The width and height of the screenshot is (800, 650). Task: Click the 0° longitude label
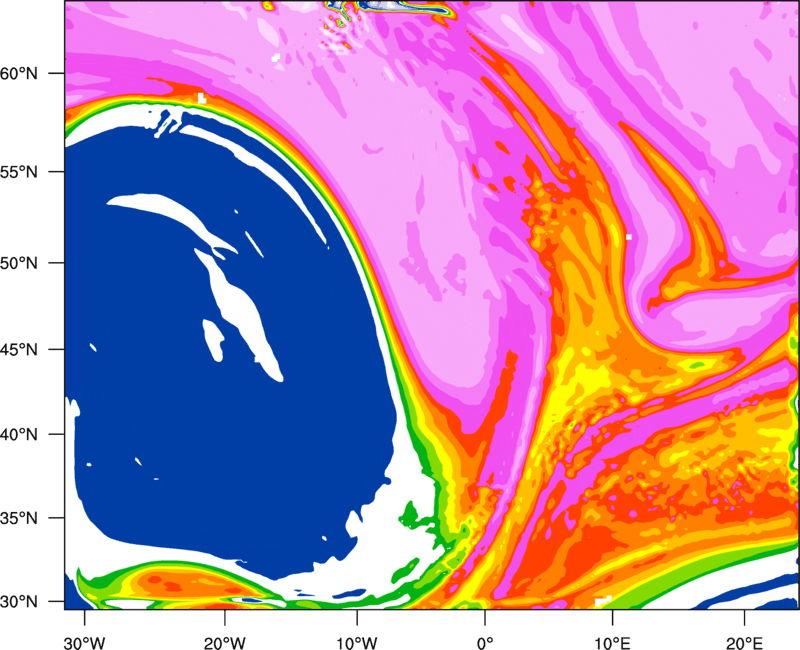[485, 643]
